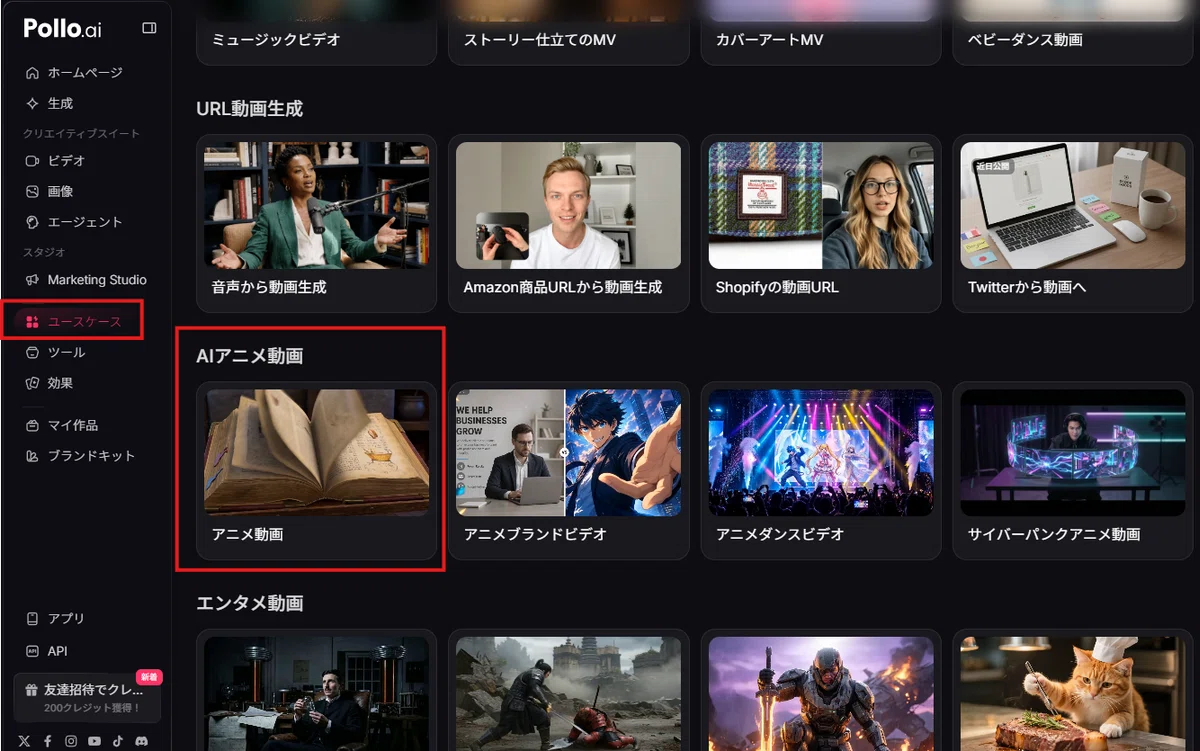Click the home icon beside ホームページ

32,73
